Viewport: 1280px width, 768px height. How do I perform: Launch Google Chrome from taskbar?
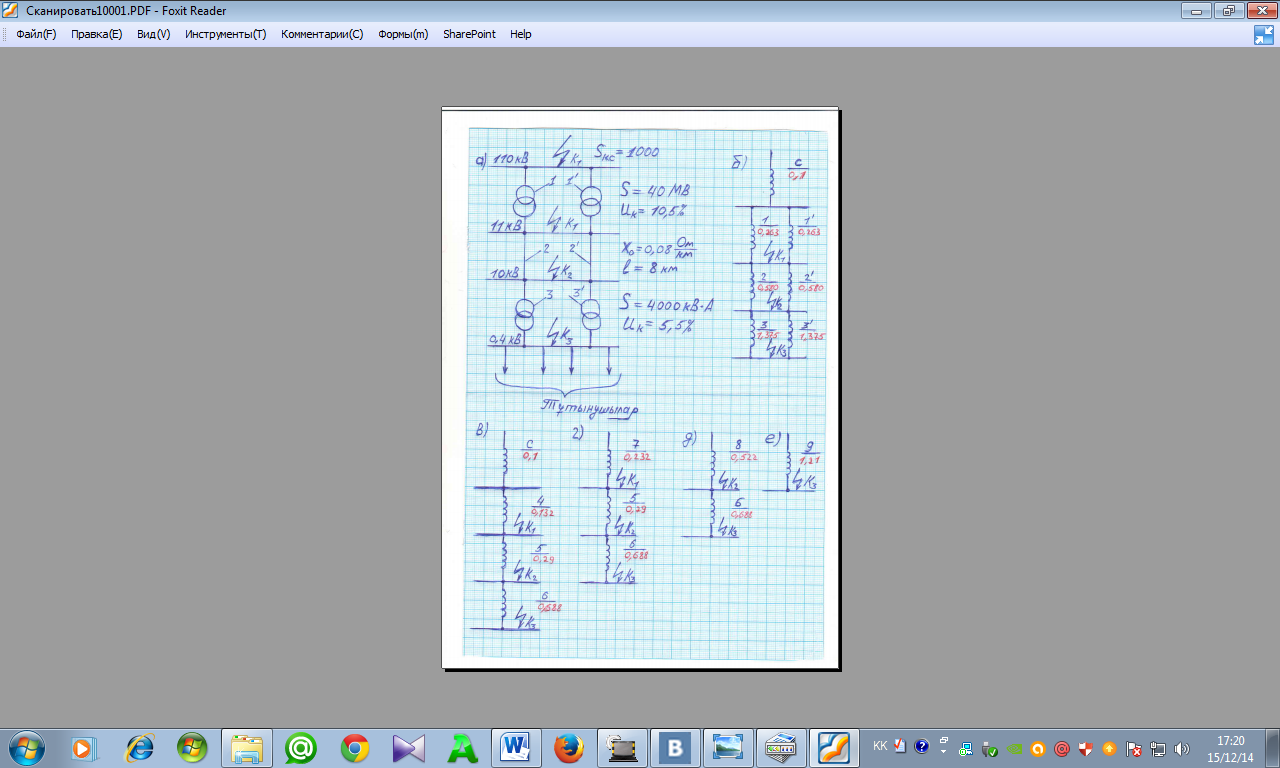pyautogui.click(x=354, y=747)
